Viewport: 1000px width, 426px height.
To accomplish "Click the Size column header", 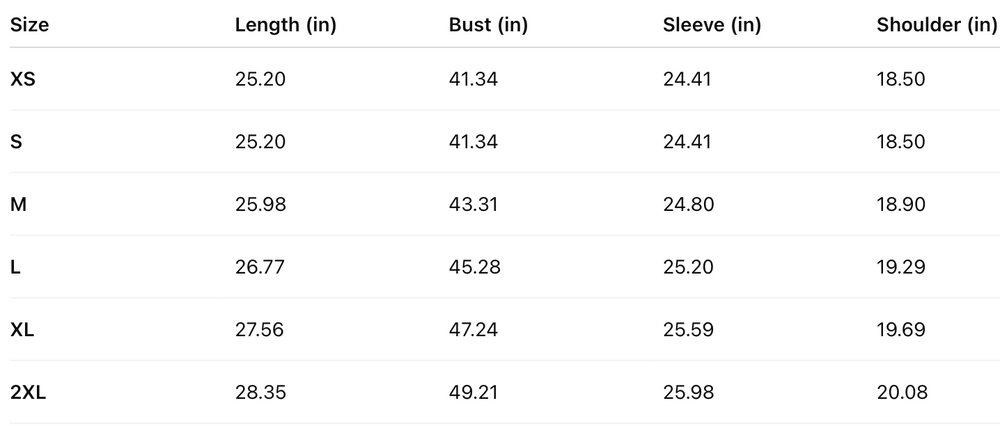I will coord(28,25).
